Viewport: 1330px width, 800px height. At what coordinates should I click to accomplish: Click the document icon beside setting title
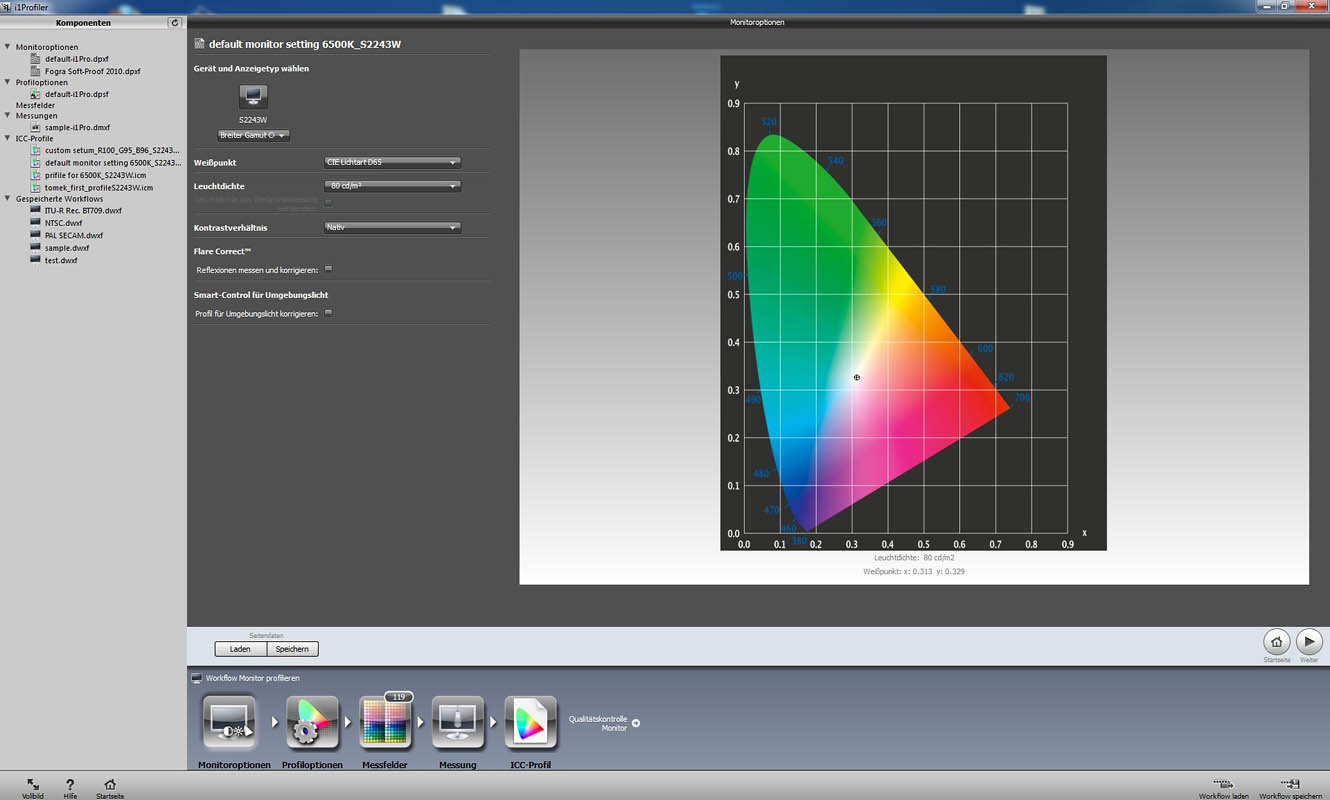(x=199, y=44)
